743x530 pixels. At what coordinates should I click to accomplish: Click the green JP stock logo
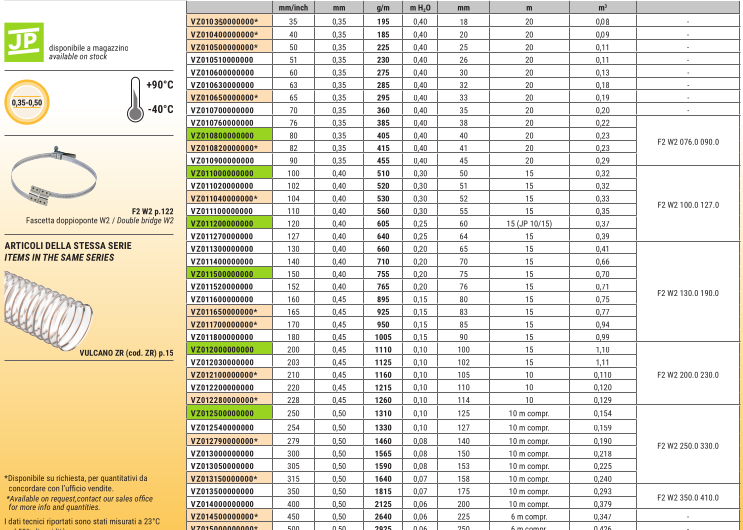[x=23, y=45]
